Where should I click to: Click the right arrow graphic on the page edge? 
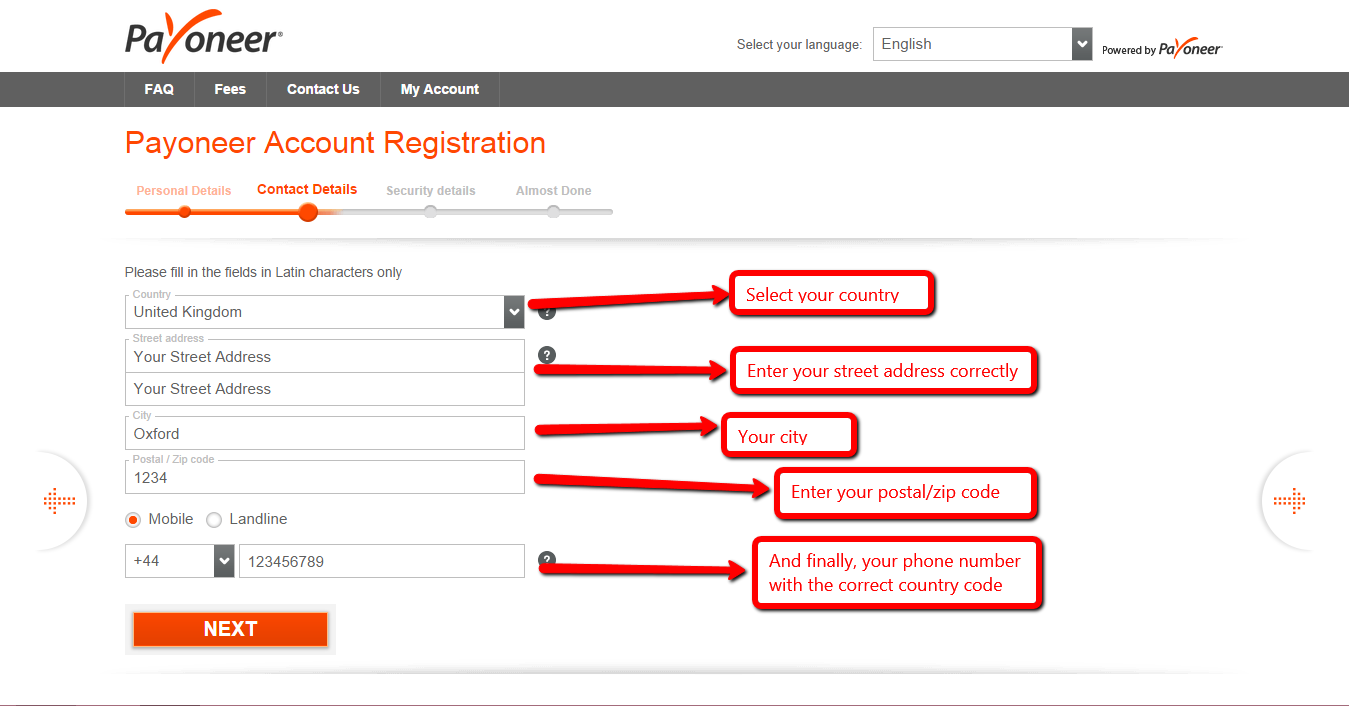coord(1291,500)
